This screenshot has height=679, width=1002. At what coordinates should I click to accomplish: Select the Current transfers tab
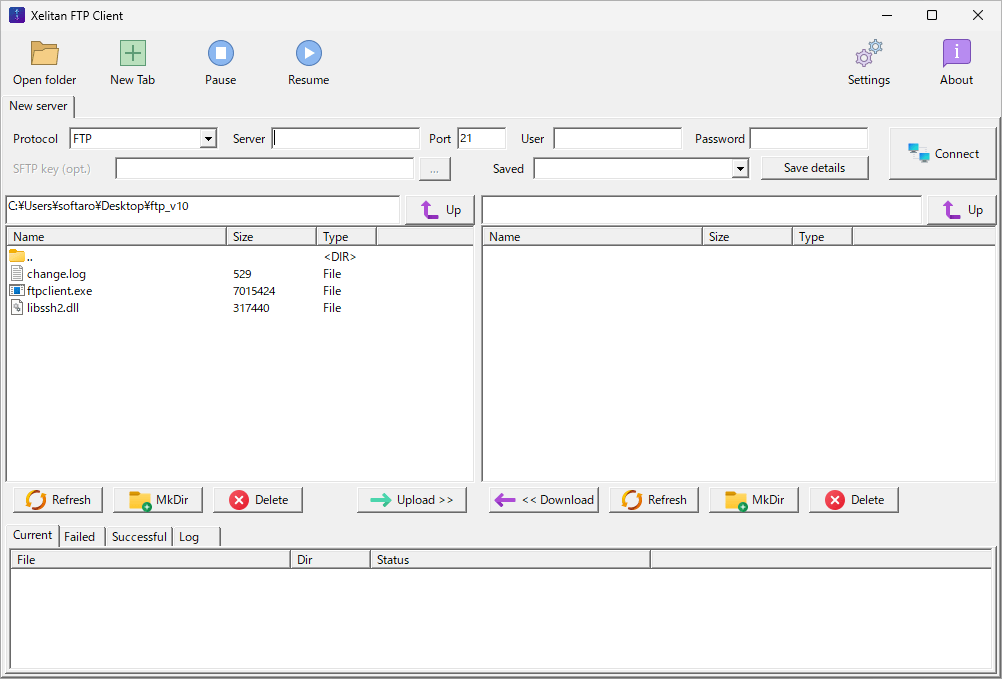(x=33, y=535)
